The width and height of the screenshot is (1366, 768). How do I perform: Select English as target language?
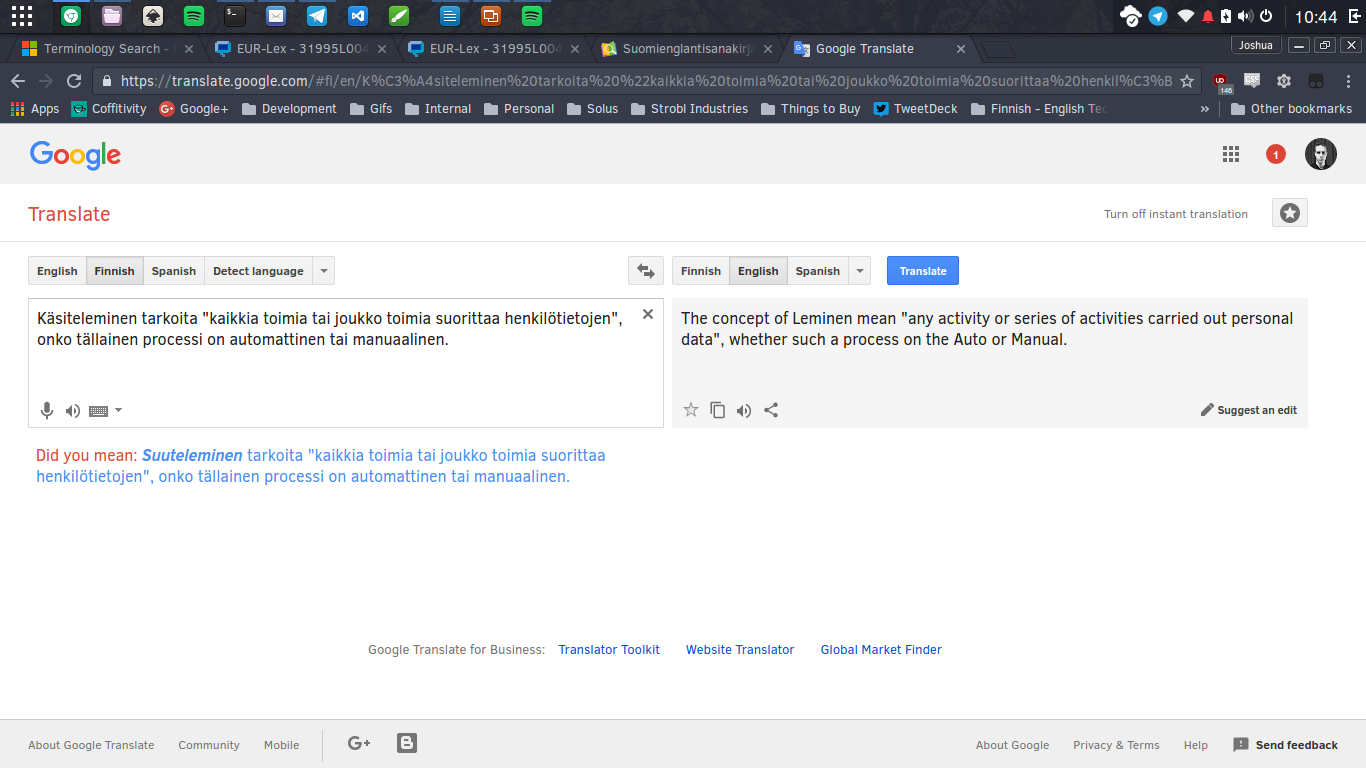(x=758, y=271)
